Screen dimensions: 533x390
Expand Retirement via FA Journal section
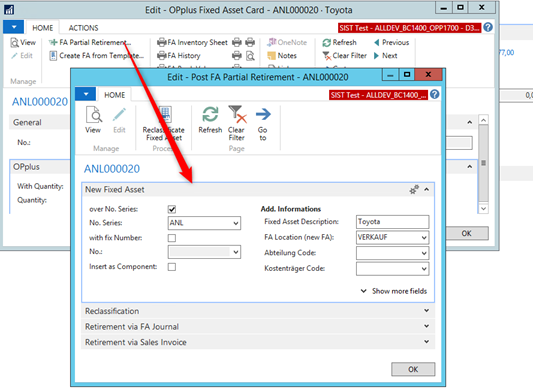258,326
